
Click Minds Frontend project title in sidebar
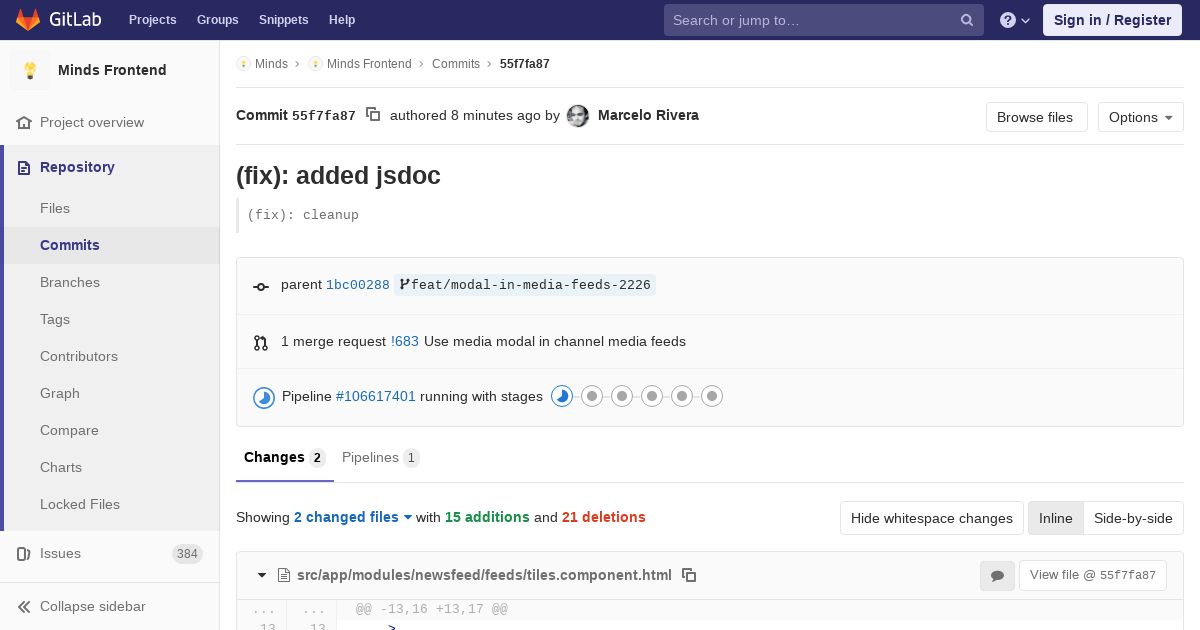click(112, 70)
